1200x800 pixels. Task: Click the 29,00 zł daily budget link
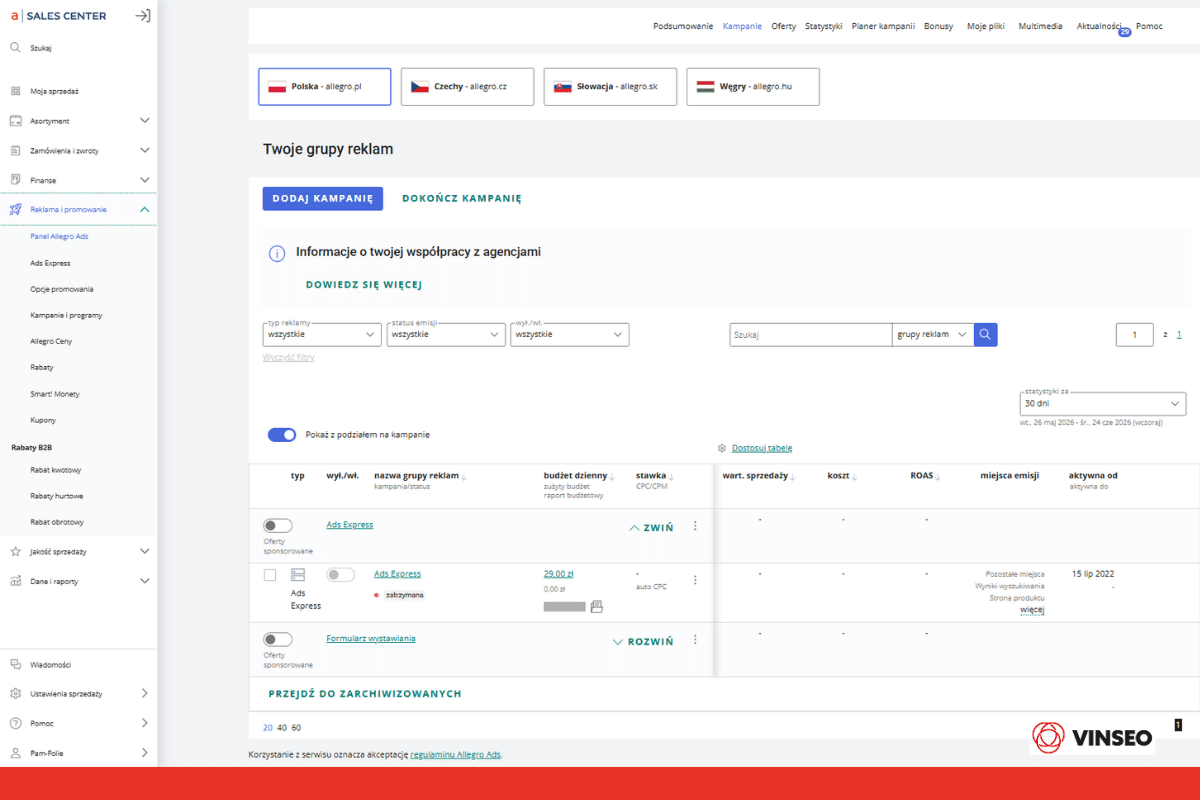click(558, 574)
